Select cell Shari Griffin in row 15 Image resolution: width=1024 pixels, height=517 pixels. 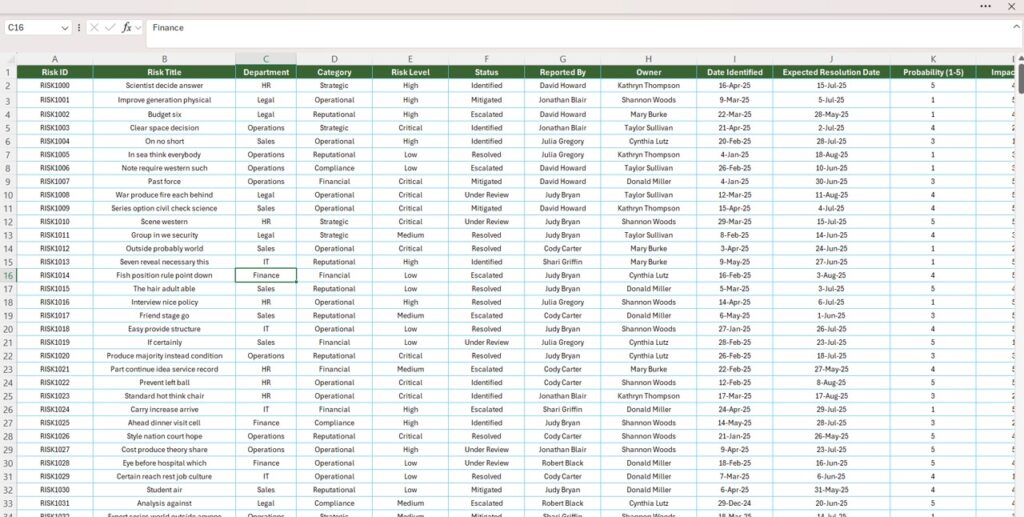[x=562, y=262]
